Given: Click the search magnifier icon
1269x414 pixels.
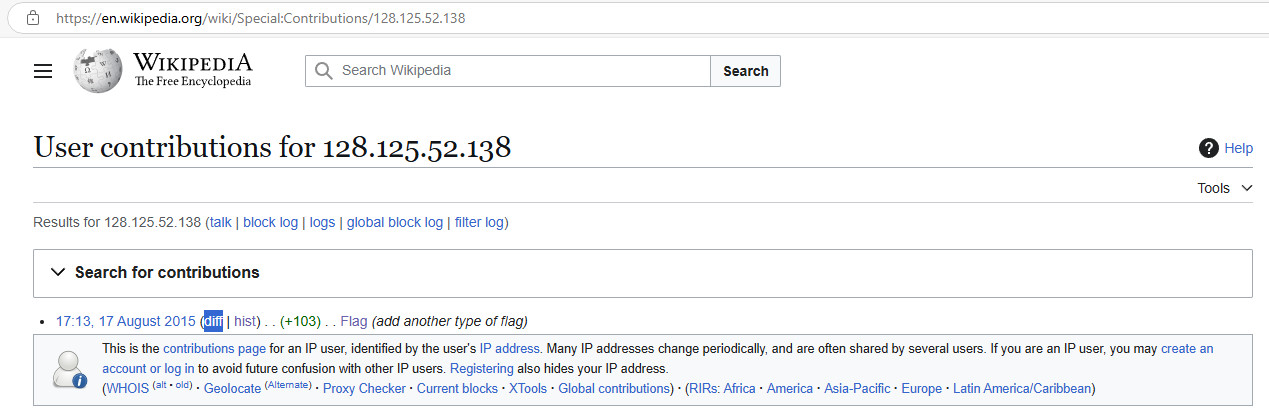Looking at the screenshot, I should click(x=323, y=71).
